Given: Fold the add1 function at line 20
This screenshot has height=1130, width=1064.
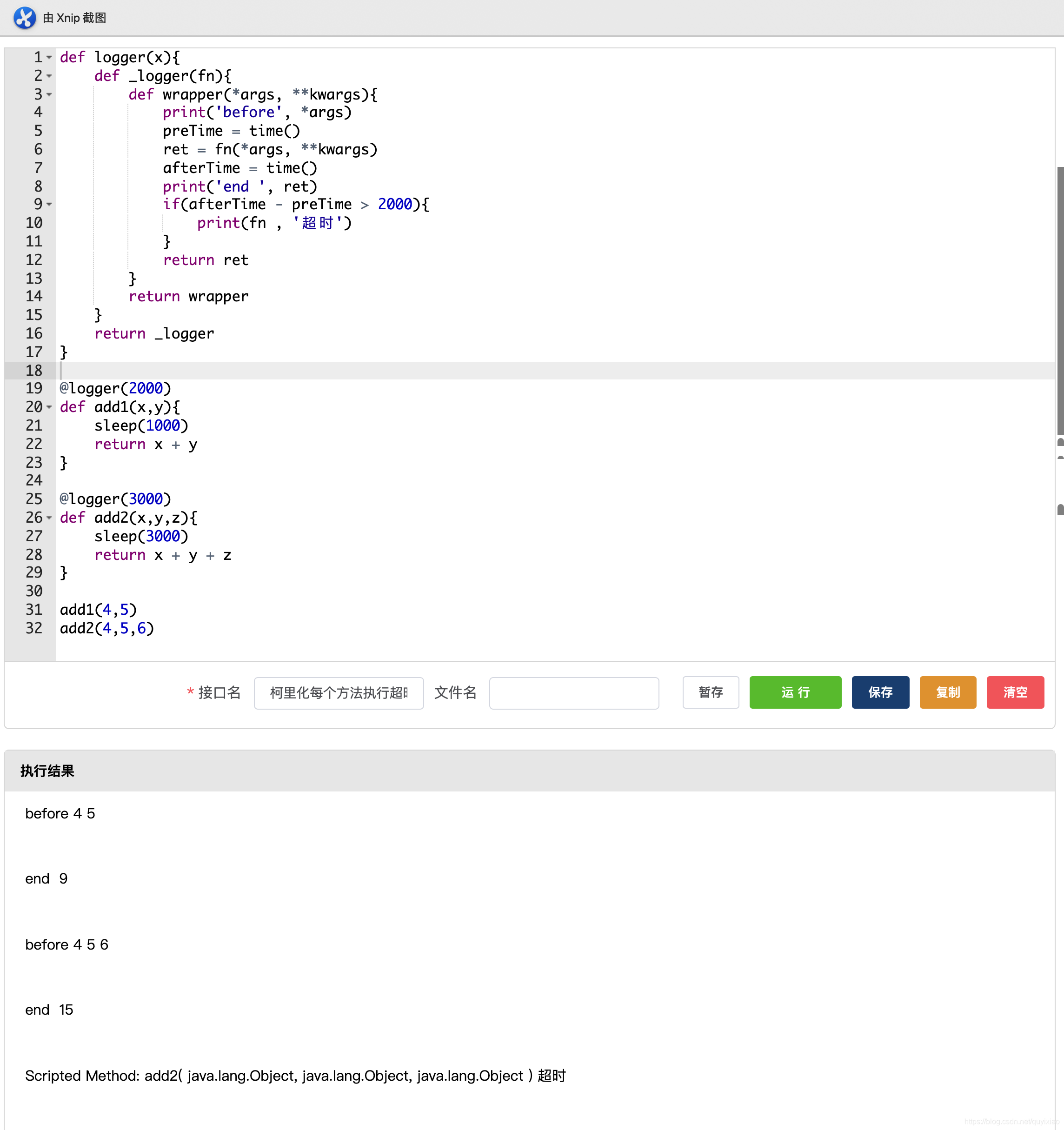Looking at the screenshot, I should pyautogui.click(x=49, y=407).
